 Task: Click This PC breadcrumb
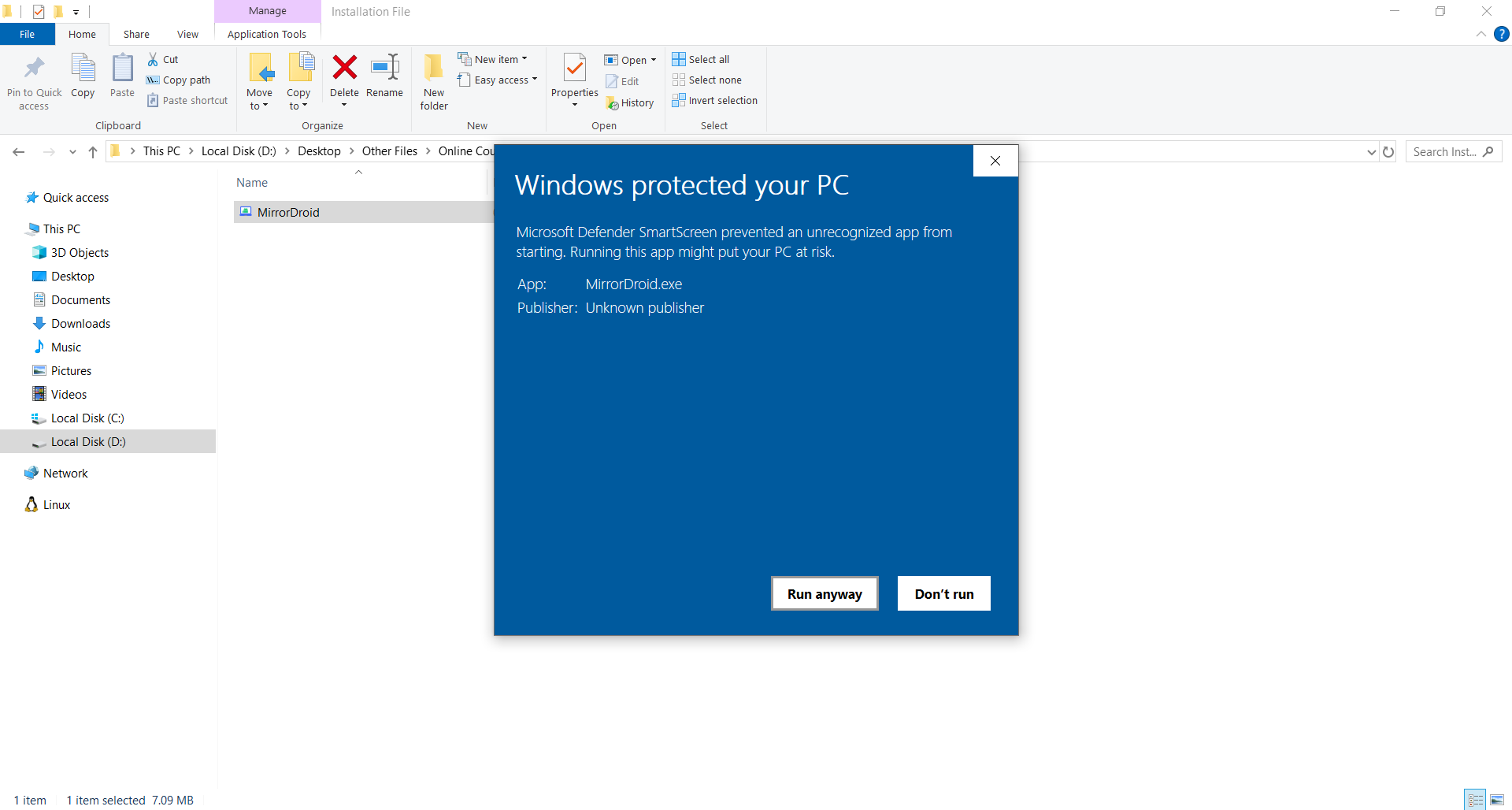[x=161, y=151]
